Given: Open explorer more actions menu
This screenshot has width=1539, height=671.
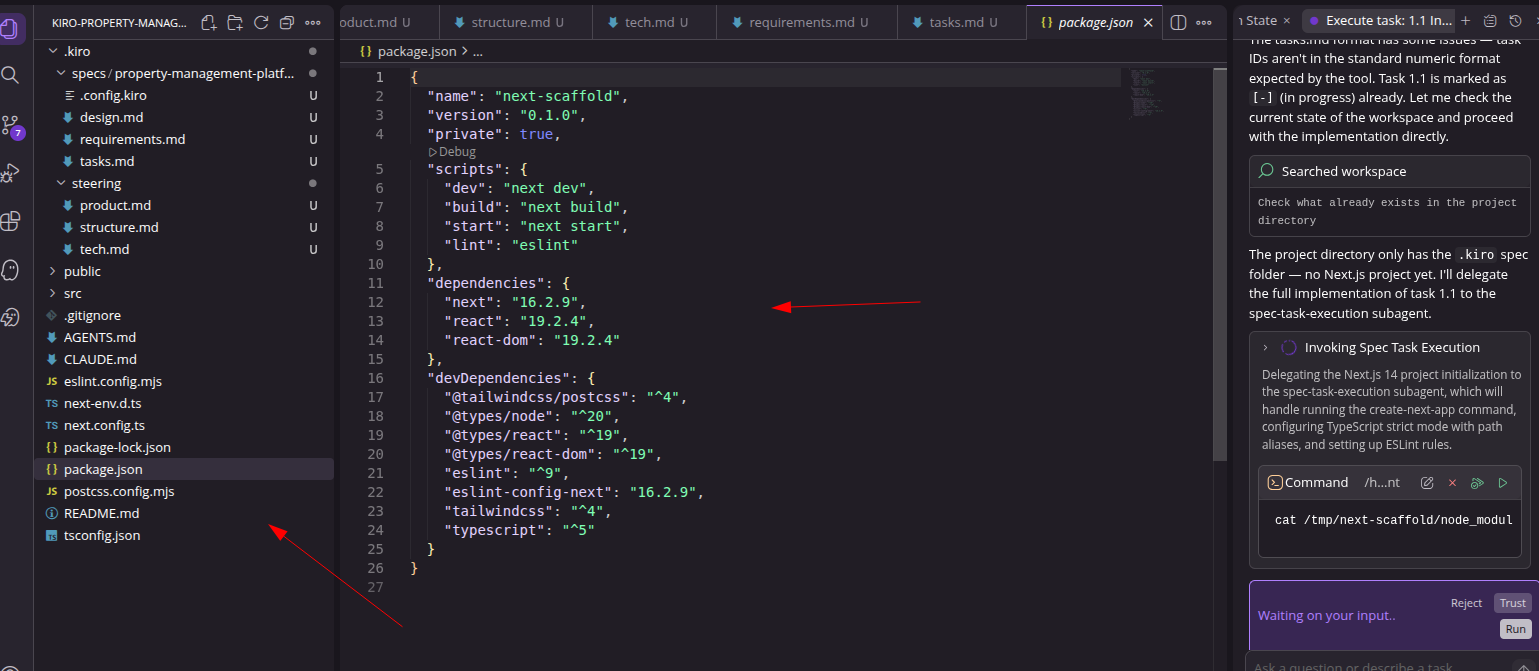Looking at the screenshot, I should tap(313, 22).
